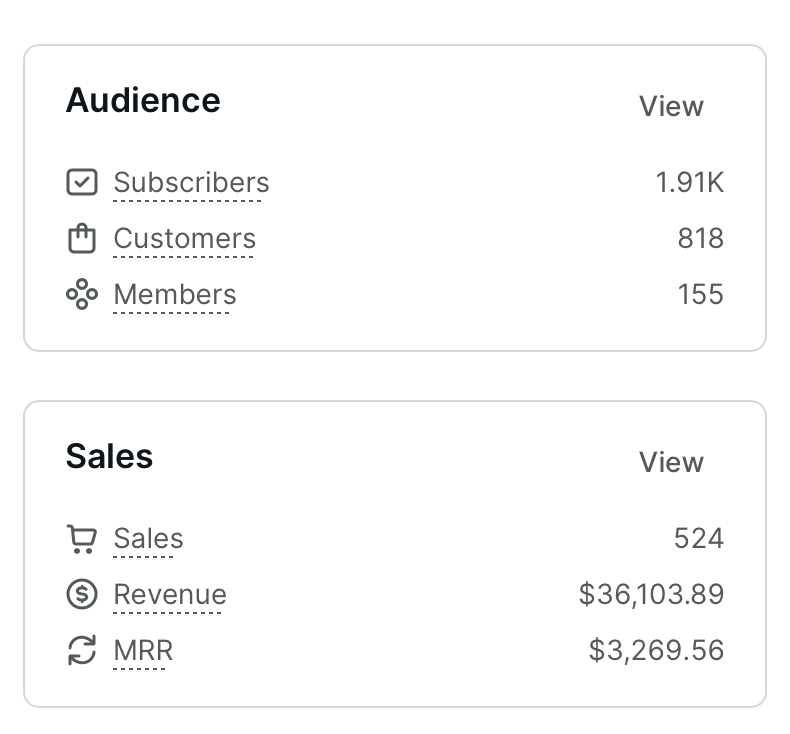
Task: Click the MRR recurring arrows icon
Action: 81,651
